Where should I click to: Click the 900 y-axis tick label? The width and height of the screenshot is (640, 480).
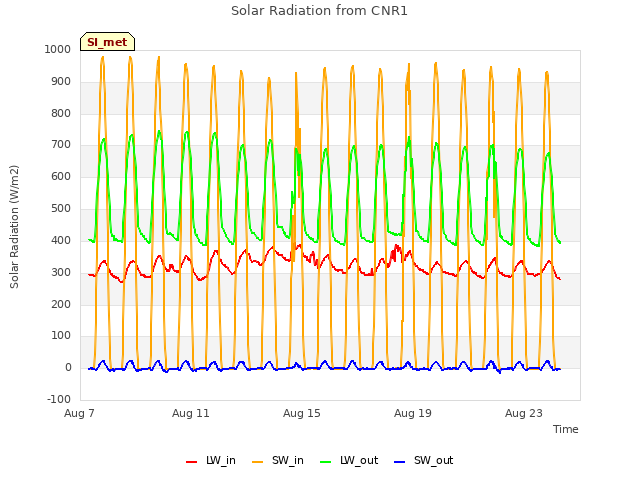[x=61, y=82]
